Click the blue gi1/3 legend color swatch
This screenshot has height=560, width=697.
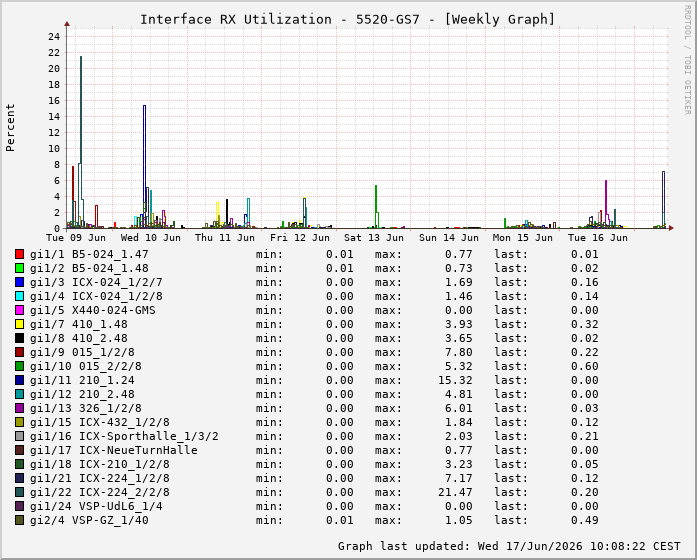19,282
